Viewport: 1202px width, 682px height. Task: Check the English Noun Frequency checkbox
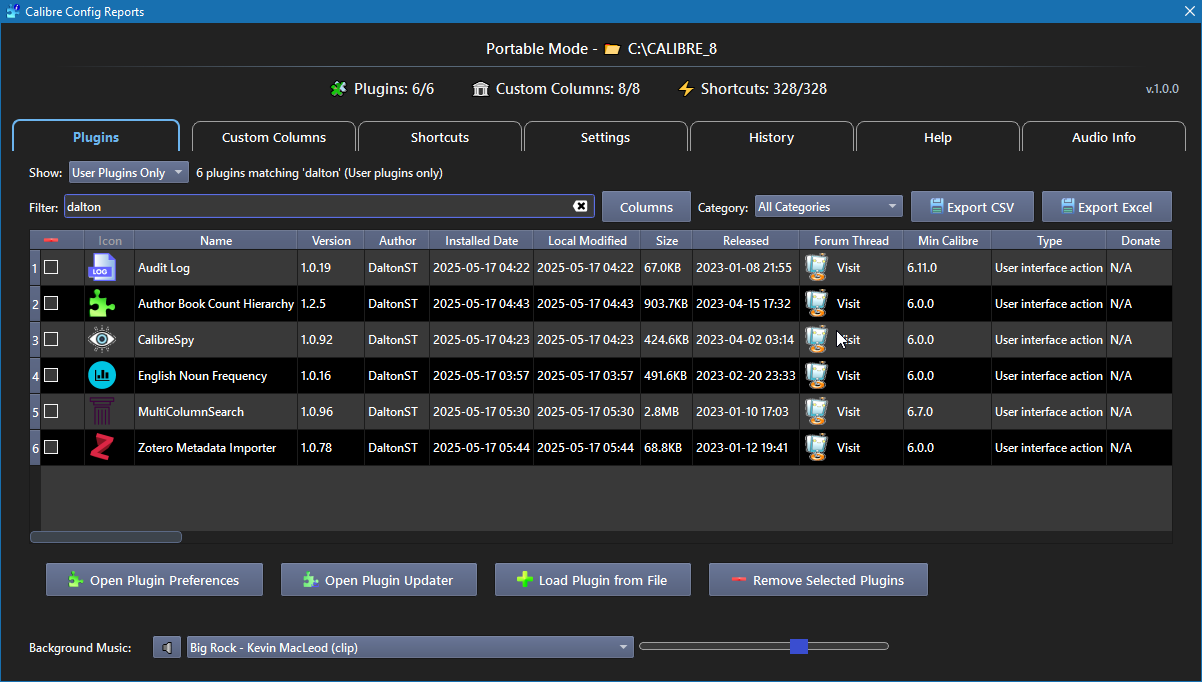pos(51,375)
